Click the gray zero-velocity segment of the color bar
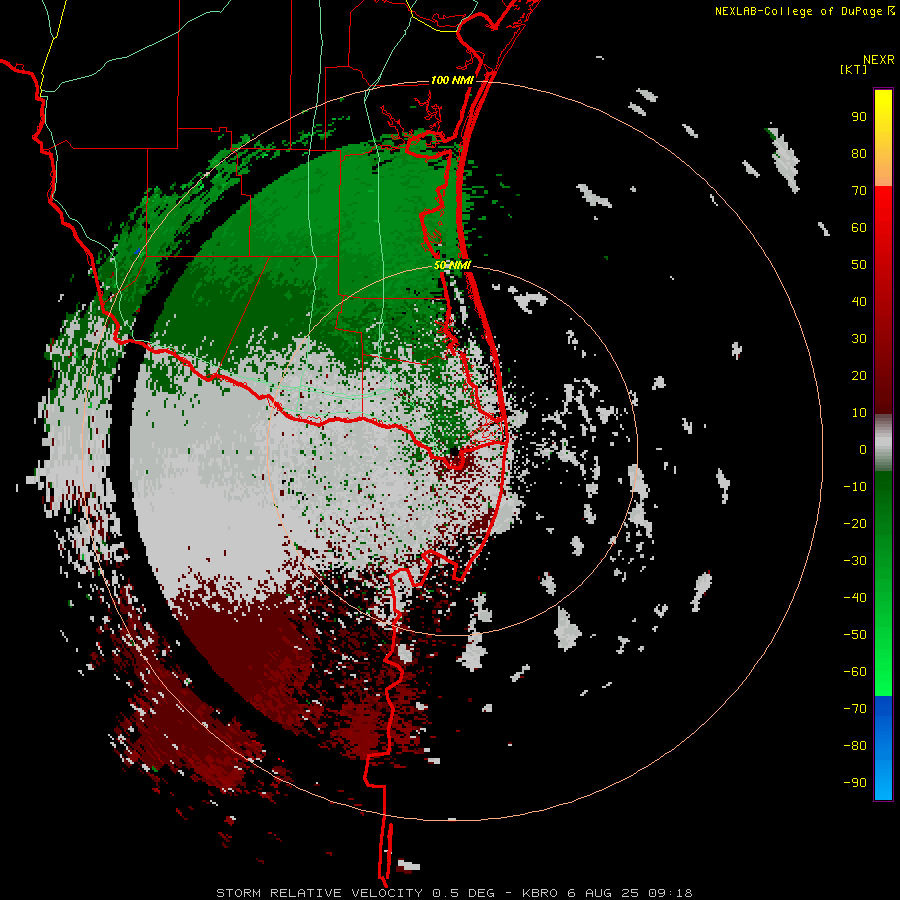The width and height of the screenshot is (900, 900). pos(883,443)
